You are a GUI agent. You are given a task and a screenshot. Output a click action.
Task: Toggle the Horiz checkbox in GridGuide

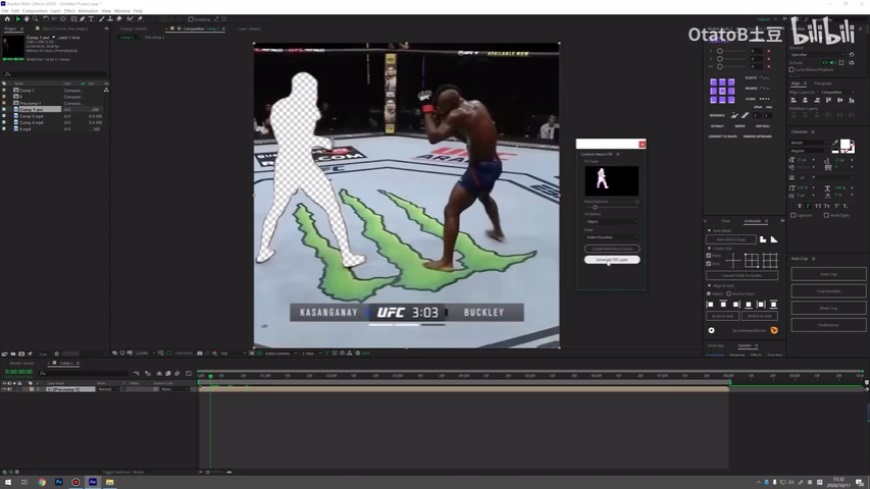point(709,256)
